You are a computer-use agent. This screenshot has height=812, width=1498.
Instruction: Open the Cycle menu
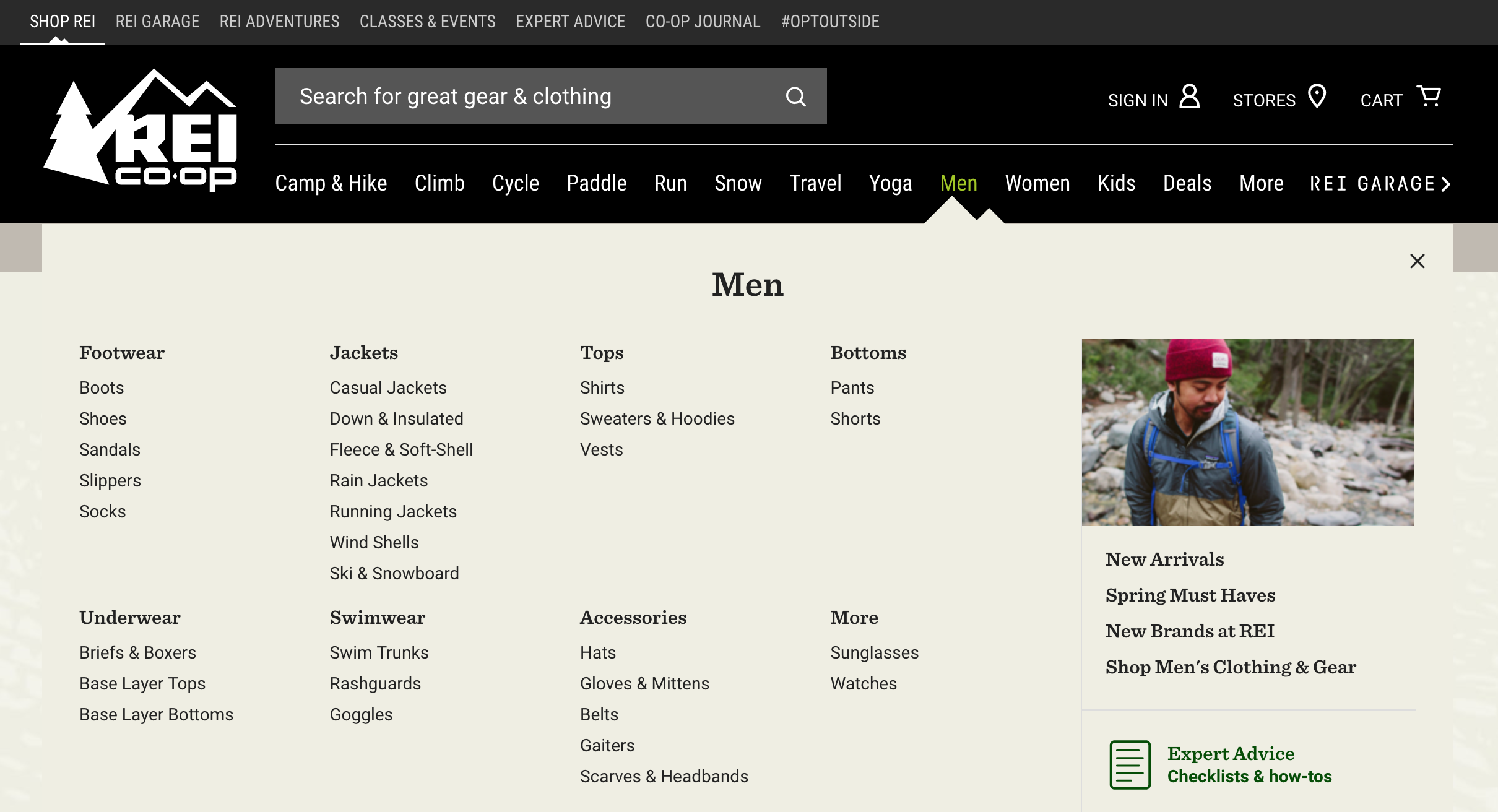pyautogui.click(x=516, y=183)
